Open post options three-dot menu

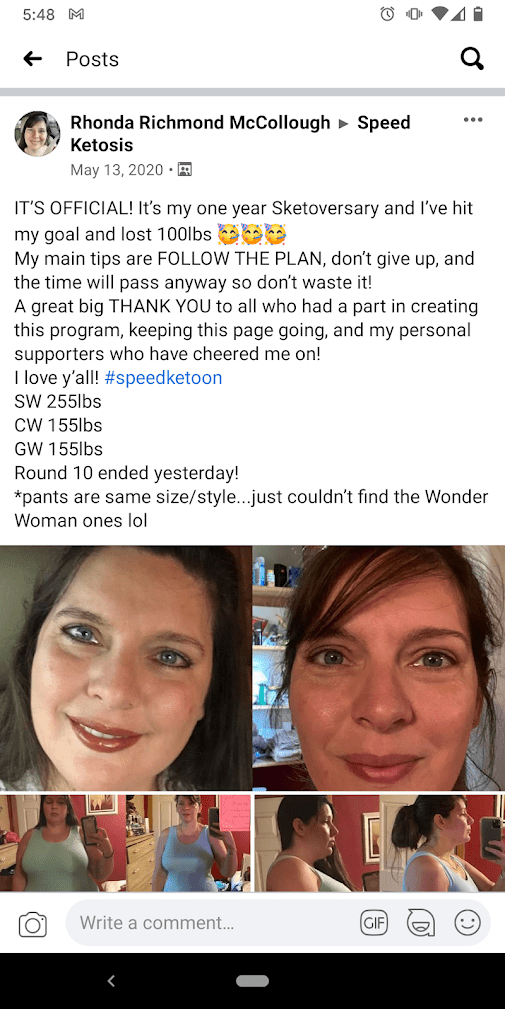473,120
